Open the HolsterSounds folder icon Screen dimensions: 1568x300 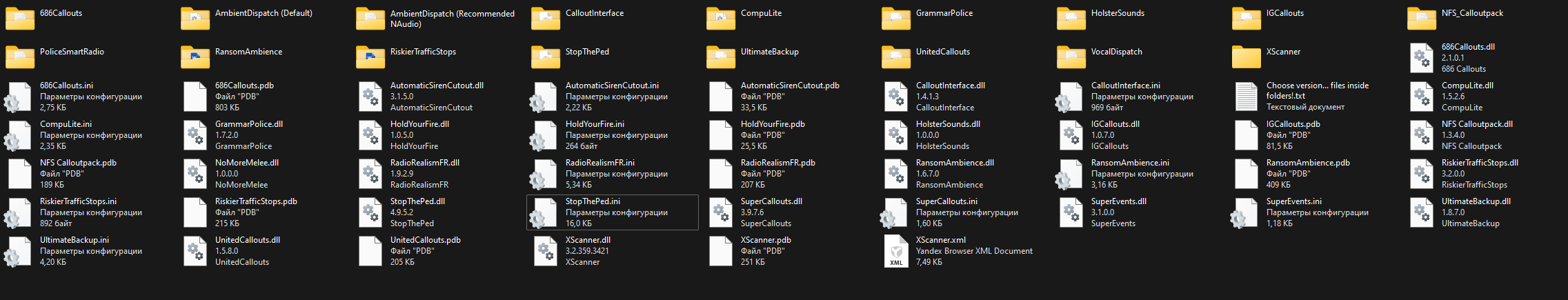[1071, 19]
